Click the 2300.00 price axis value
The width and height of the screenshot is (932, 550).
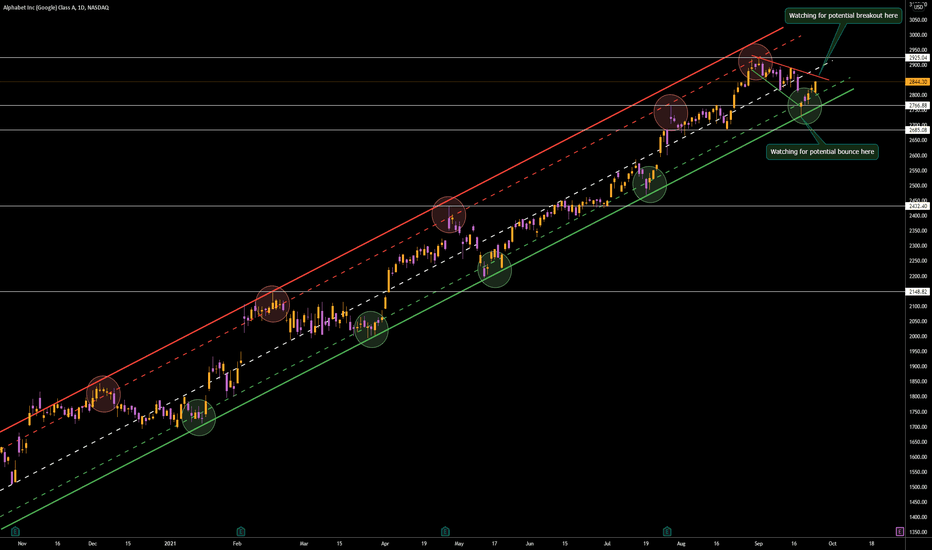918,246
